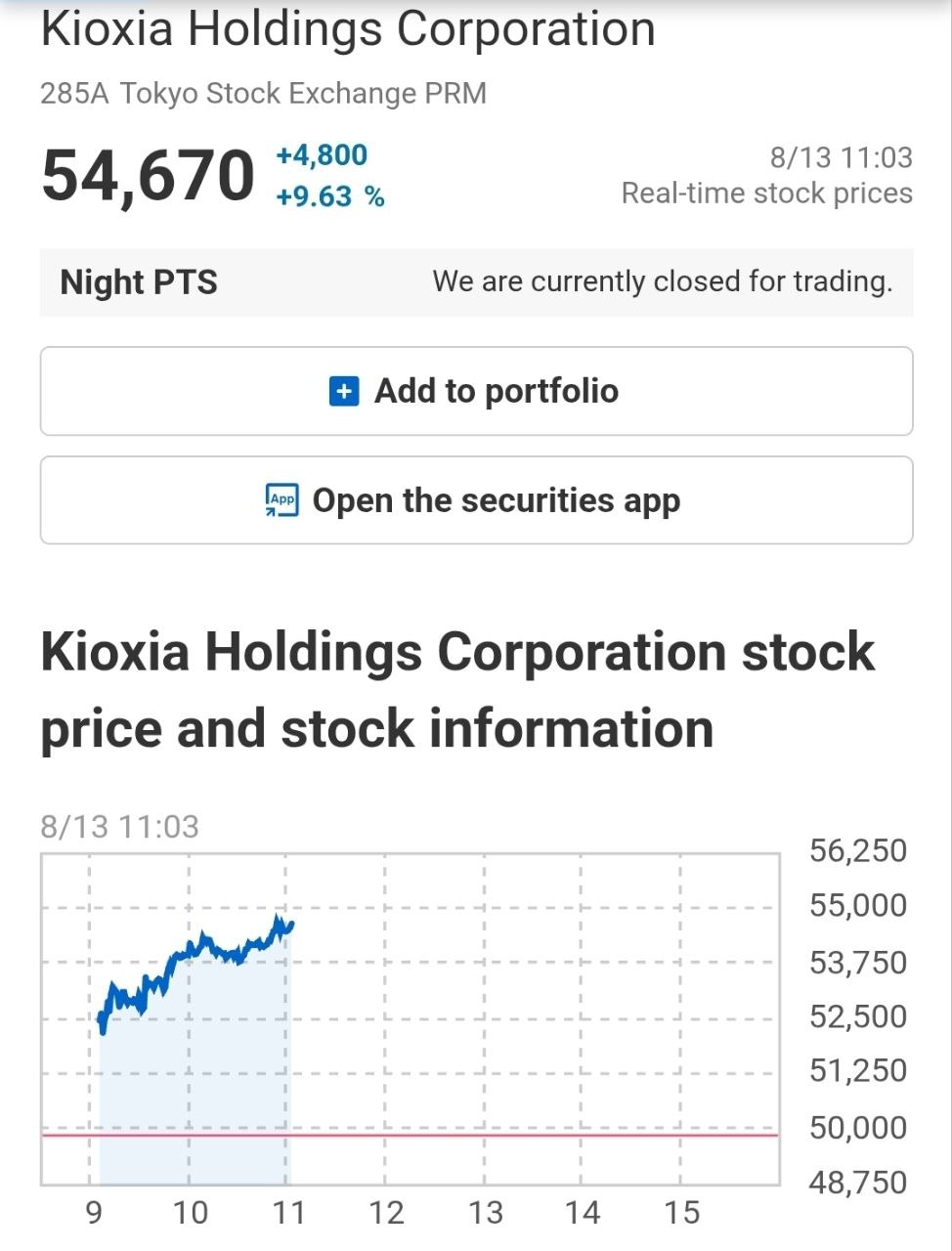Click the +4,800 price change value
The width and height of the screenshot is (952, 1251).
pyautogui.click(x=322, y=155)
